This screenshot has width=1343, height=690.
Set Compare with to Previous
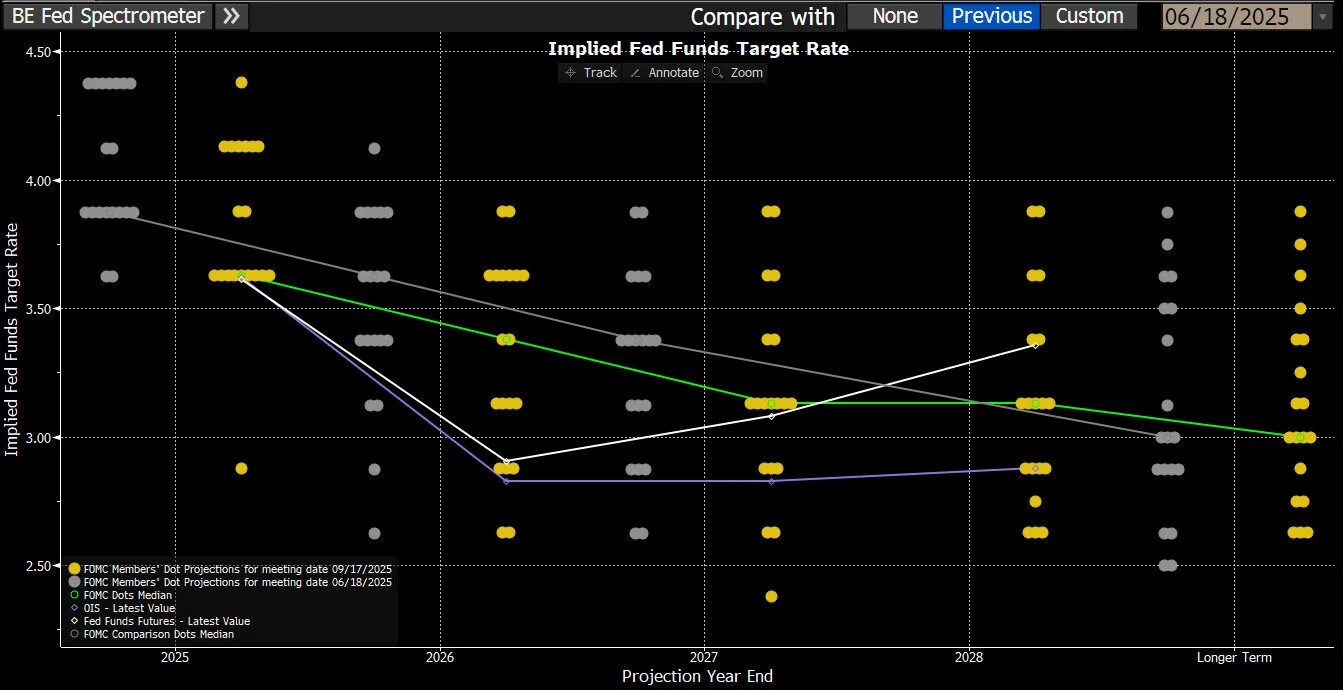tap(991, 16)
